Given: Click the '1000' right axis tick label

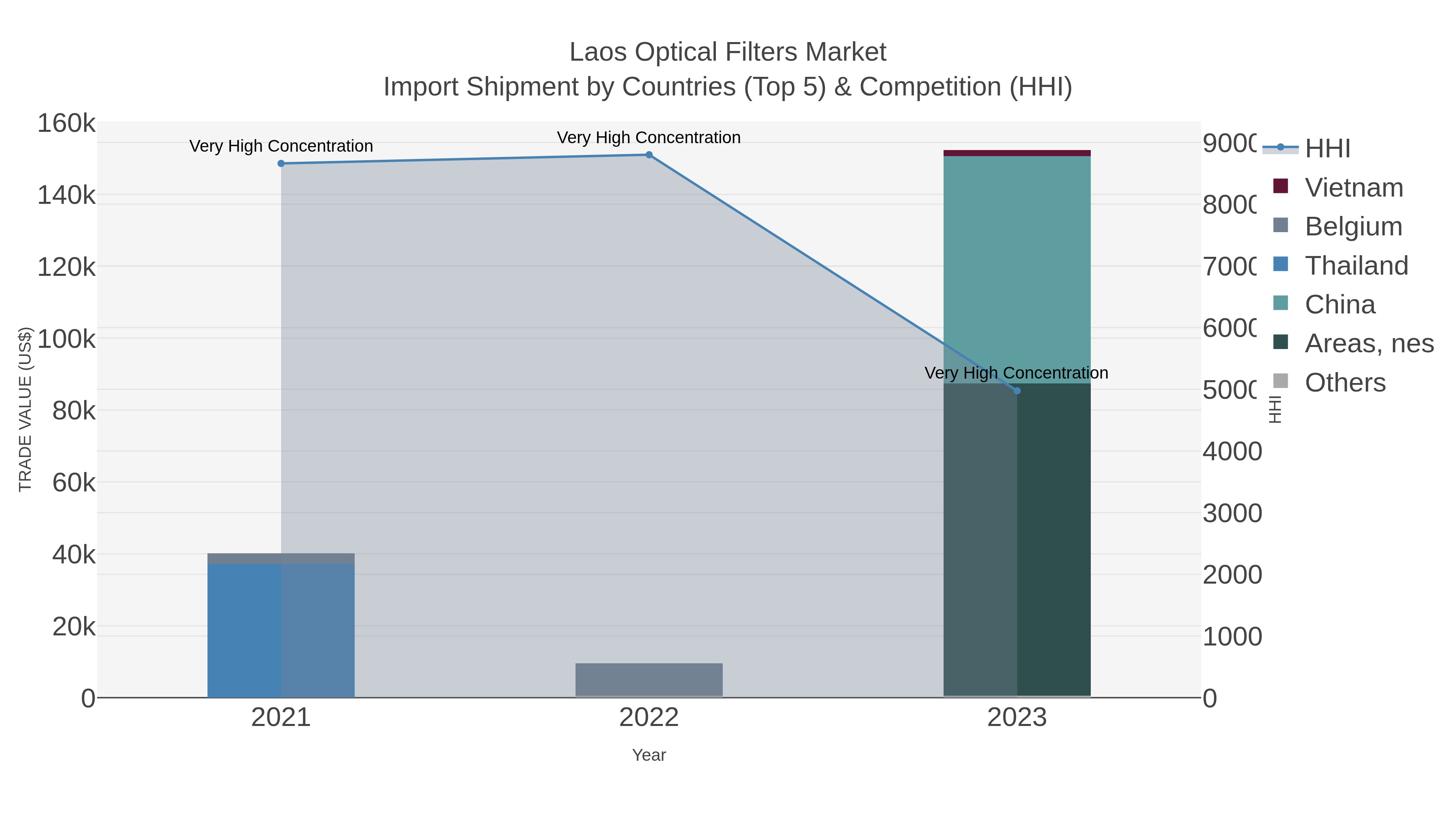Looking at the screenshot, I should (x=1232, y=637).
